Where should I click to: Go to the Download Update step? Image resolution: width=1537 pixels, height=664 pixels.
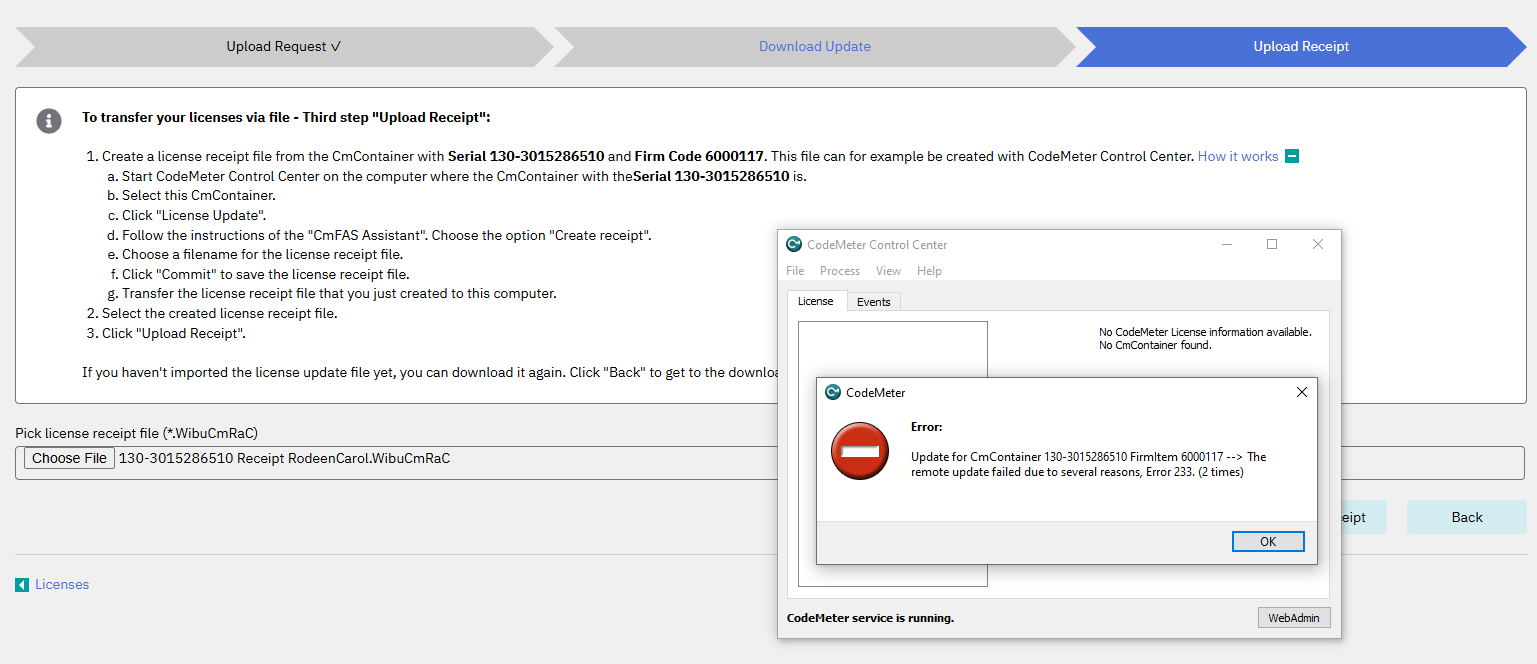pos(814,47)
